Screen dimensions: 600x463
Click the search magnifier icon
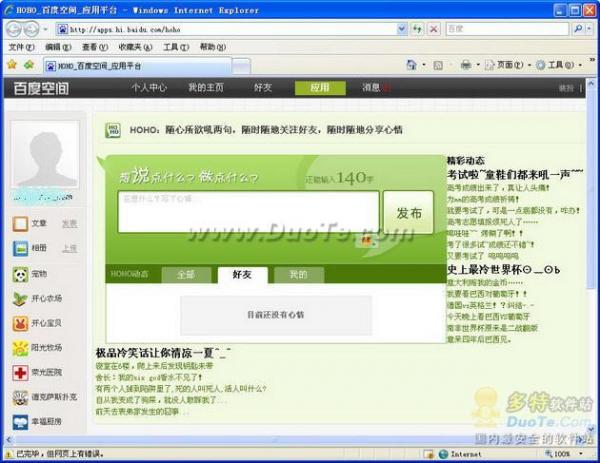[578, 29]
